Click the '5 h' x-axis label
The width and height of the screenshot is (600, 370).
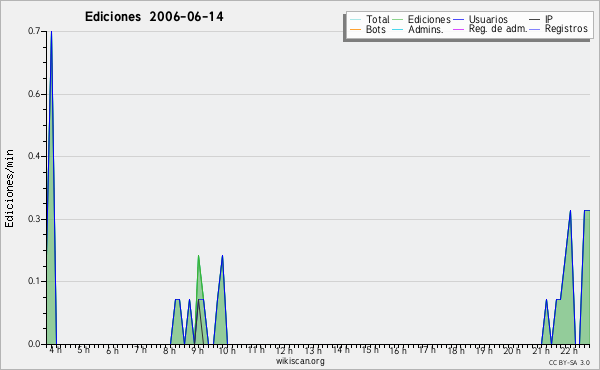(x=83, y=350)
